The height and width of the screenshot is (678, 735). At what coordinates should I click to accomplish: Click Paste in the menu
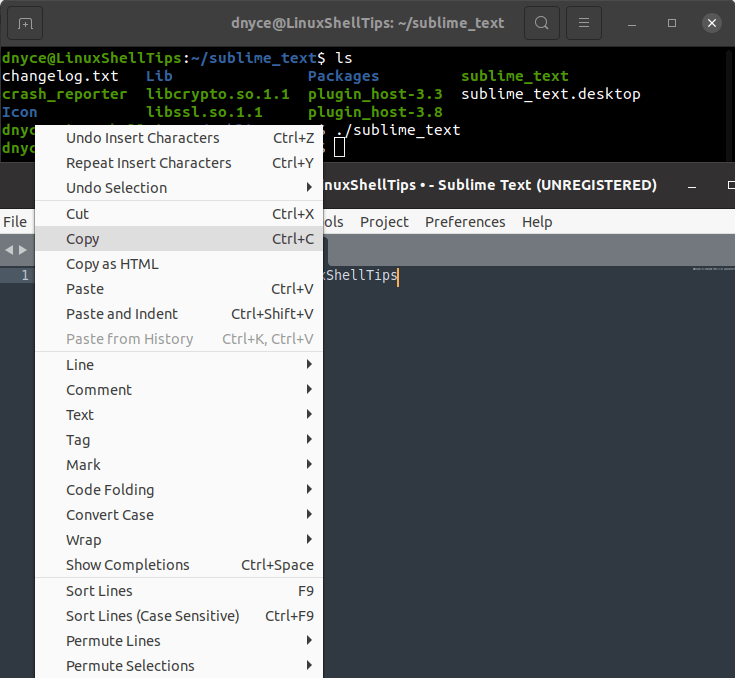pyautogui.click(x=179, y=289)
